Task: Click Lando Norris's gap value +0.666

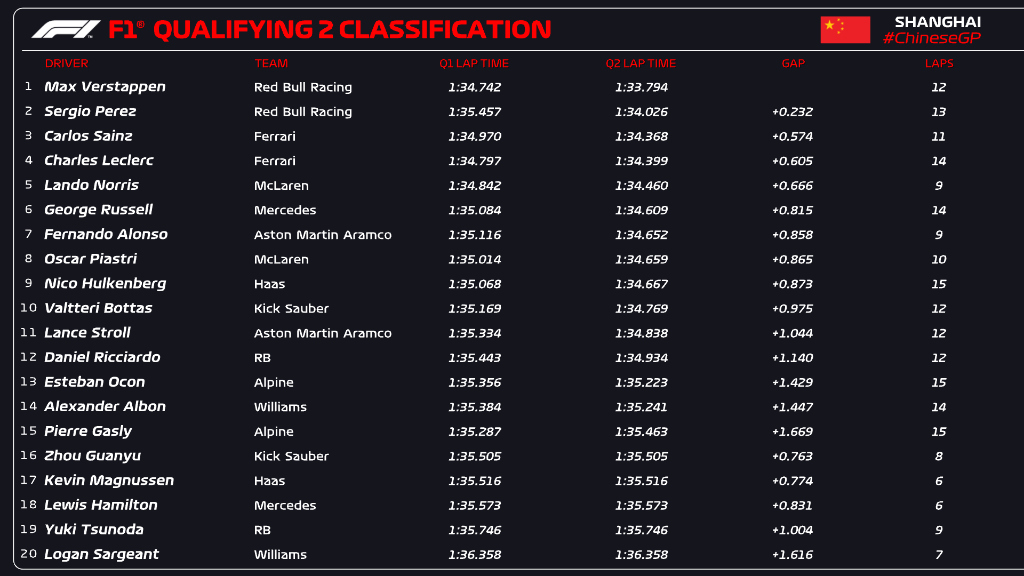Action: point(792,185)
